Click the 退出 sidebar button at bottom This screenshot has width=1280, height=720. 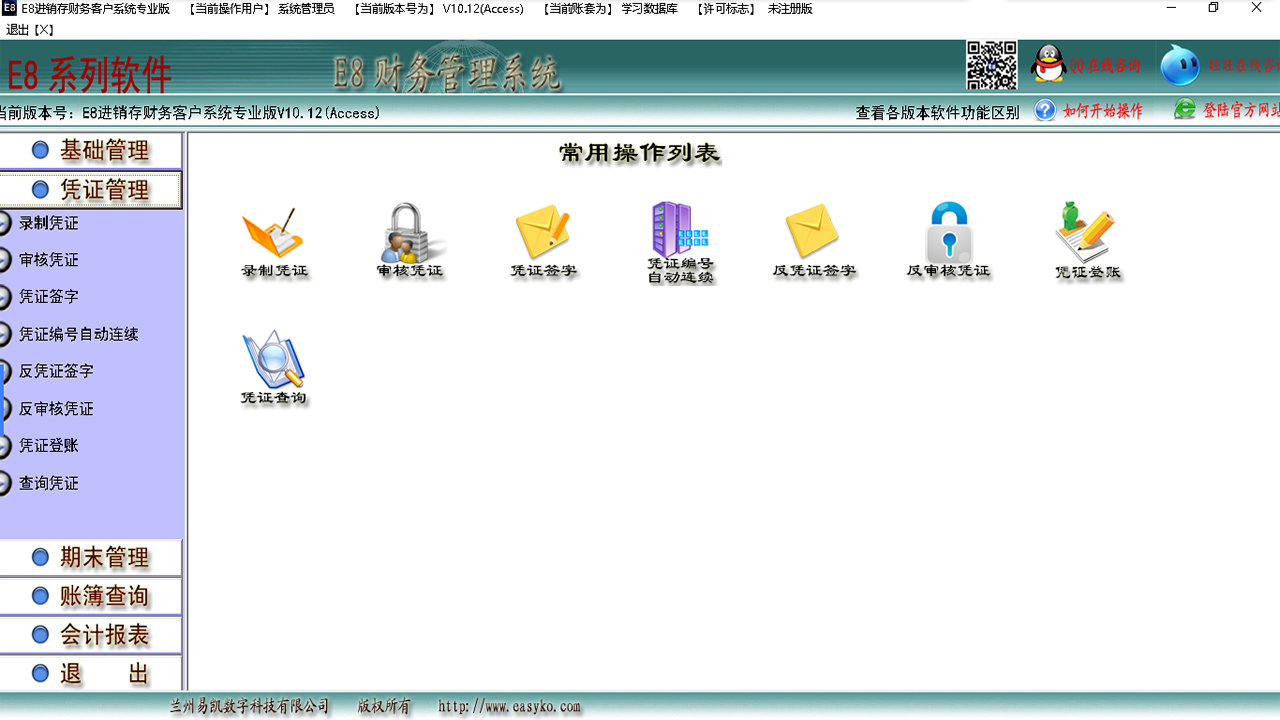[x=91, y=674]
